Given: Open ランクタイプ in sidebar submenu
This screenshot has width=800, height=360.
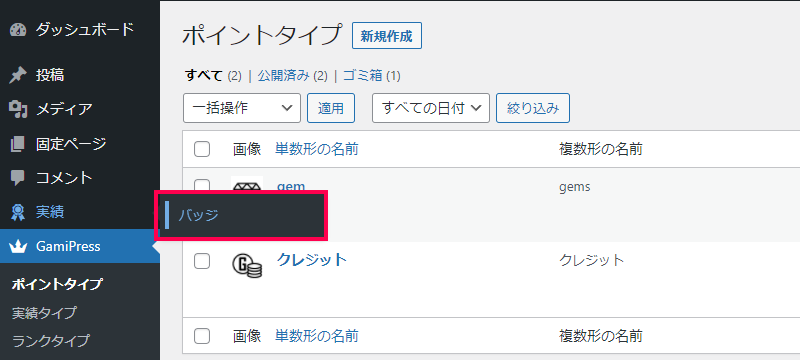Looking at the screenshot, I should tap(51, 340).
